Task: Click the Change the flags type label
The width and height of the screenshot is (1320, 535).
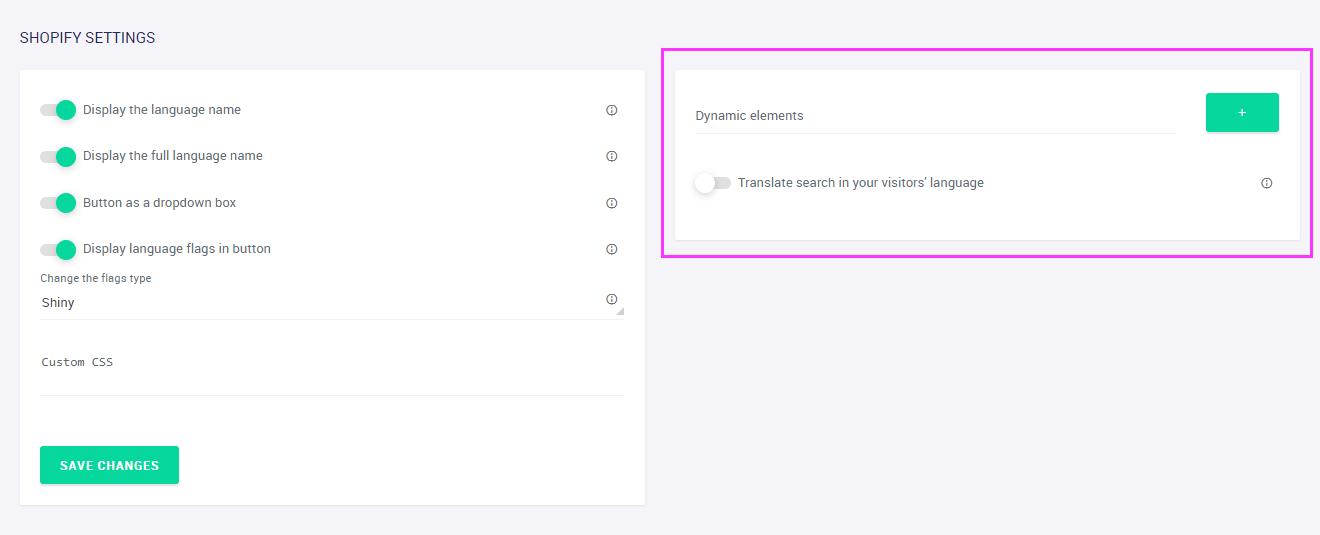Action: (96, 278)
